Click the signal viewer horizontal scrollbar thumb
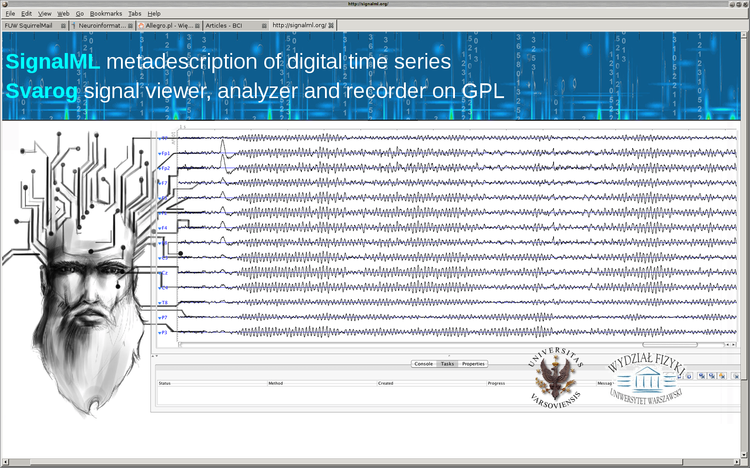Screen dimensions: 750x468 tap(670, 345)
